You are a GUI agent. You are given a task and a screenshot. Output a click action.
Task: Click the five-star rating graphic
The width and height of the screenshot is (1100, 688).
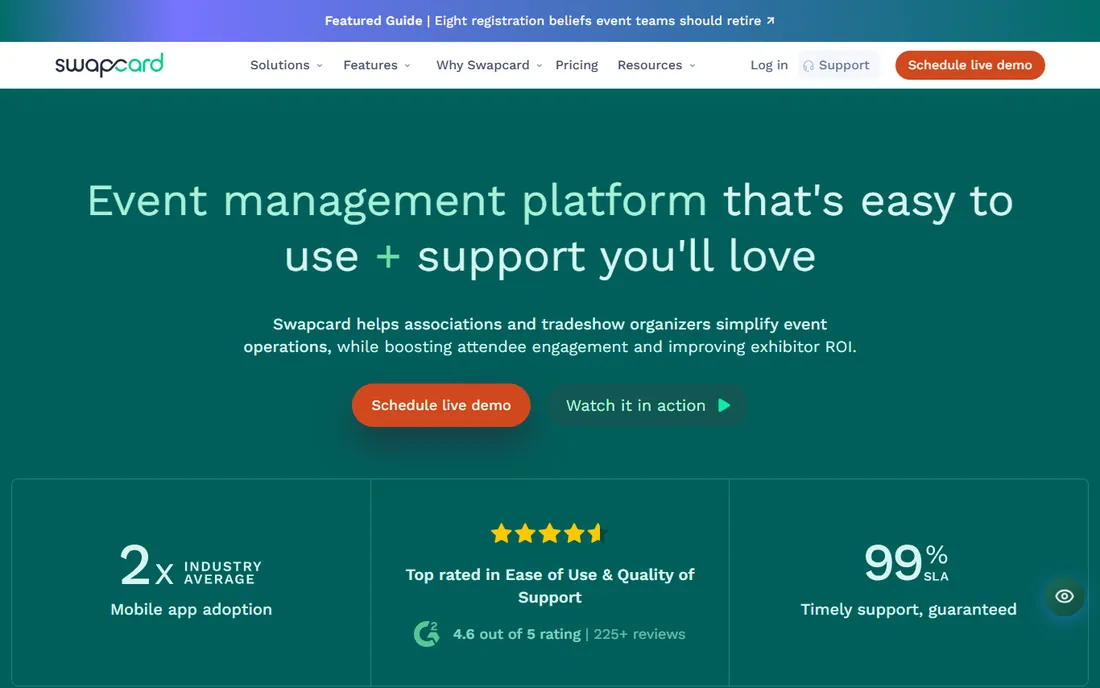coord(547,534)
